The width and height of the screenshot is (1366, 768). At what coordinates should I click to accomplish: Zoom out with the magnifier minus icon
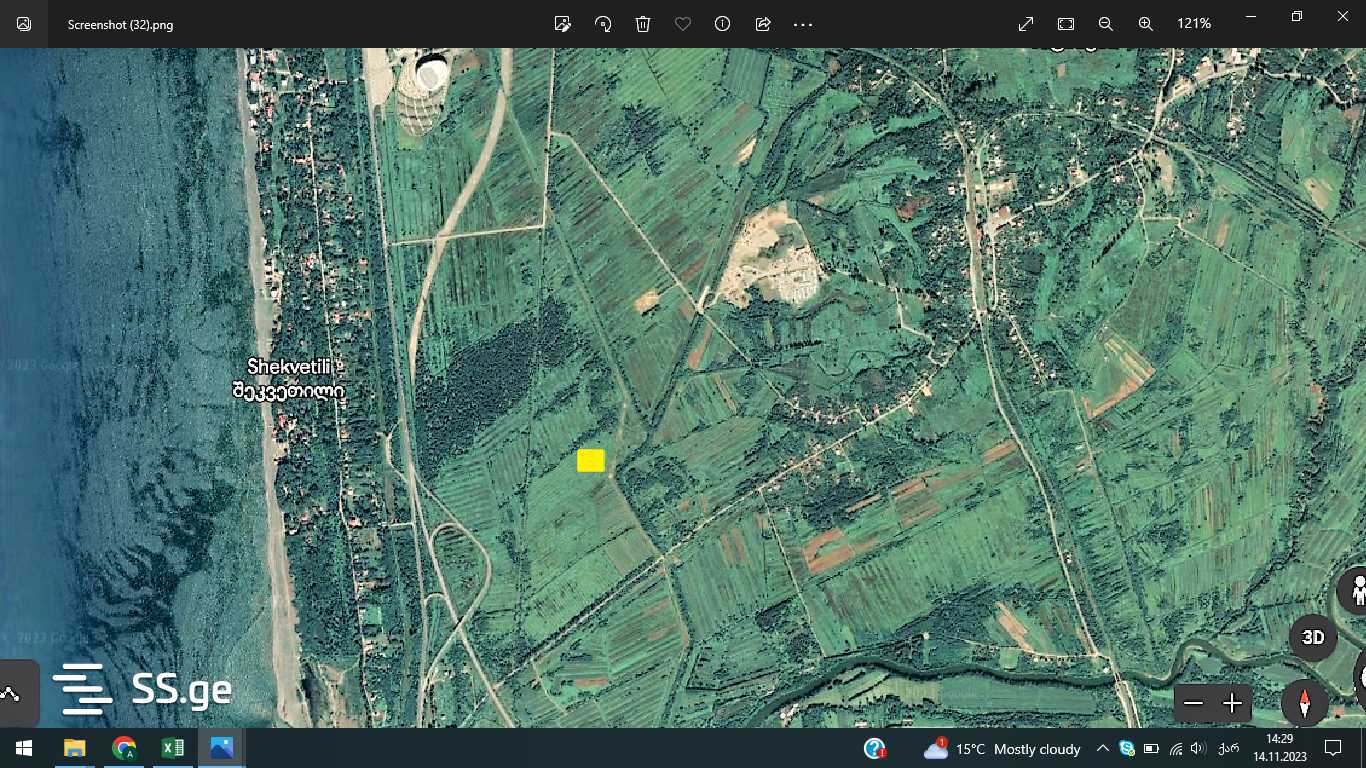tap(1106, 24)
